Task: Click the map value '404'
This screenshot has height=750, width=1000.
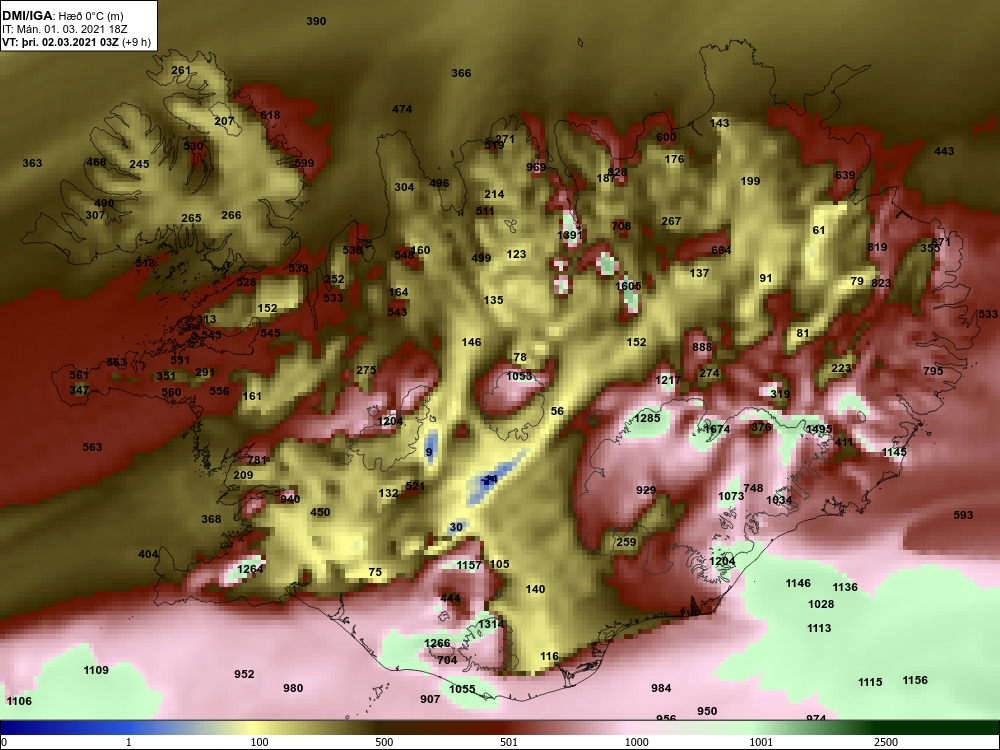Action: click(148, 554)
